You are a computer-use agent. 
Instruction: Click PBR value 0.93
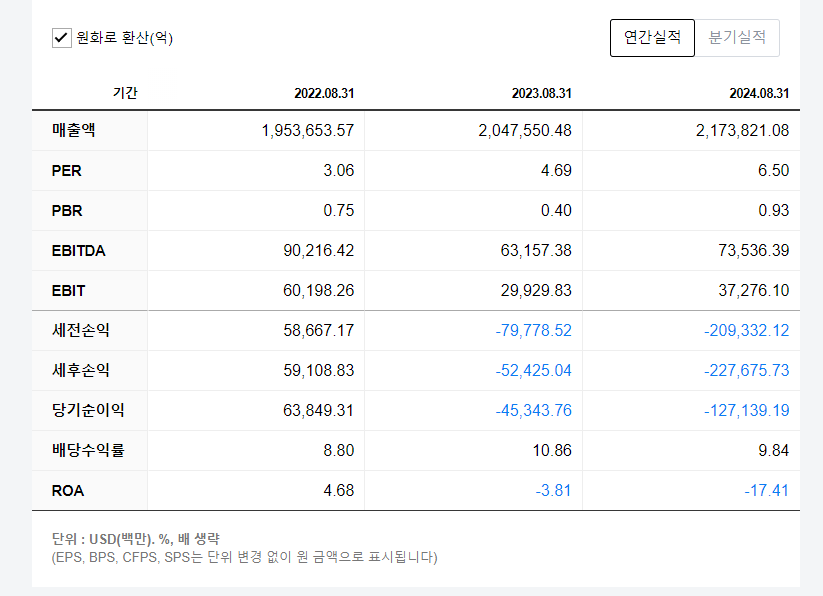point(774,210)
